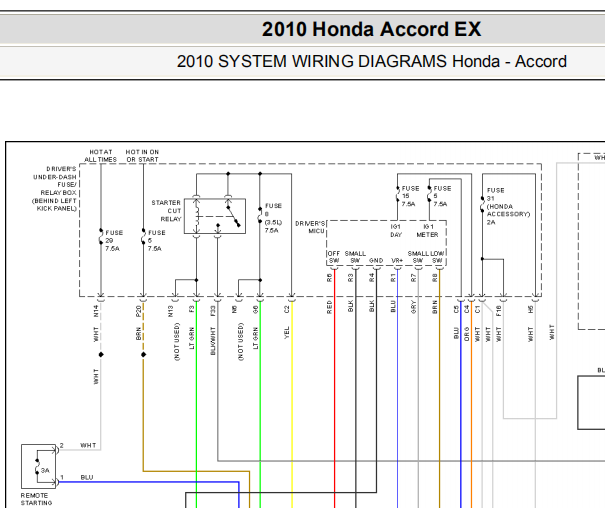This screenshot has height=508, width=605.
Task: Click the 'RED' wire color label
Action: (x=329, y=307)
